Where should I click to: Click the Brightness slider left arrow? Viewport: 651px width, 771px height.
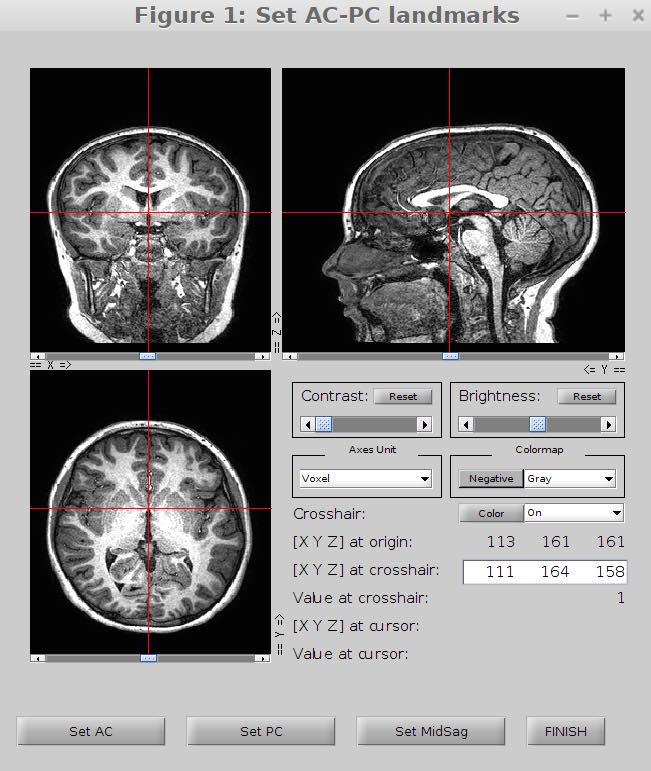465,424
